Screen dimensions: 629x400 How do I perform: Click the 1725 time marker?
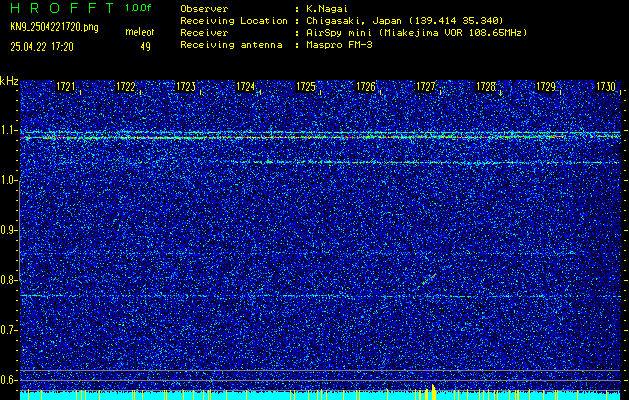tap(306, 87)
